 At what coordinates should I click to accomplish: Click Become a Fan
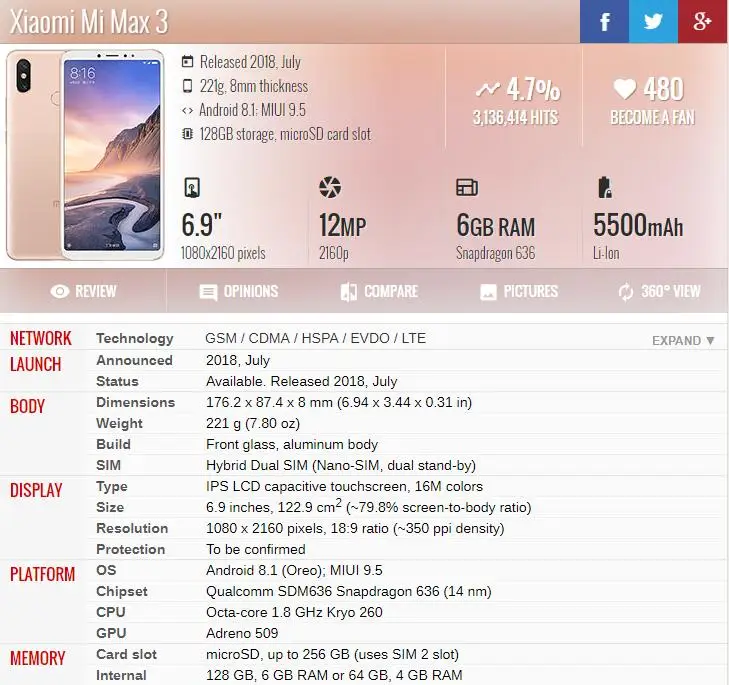click(x=652, y=118)
